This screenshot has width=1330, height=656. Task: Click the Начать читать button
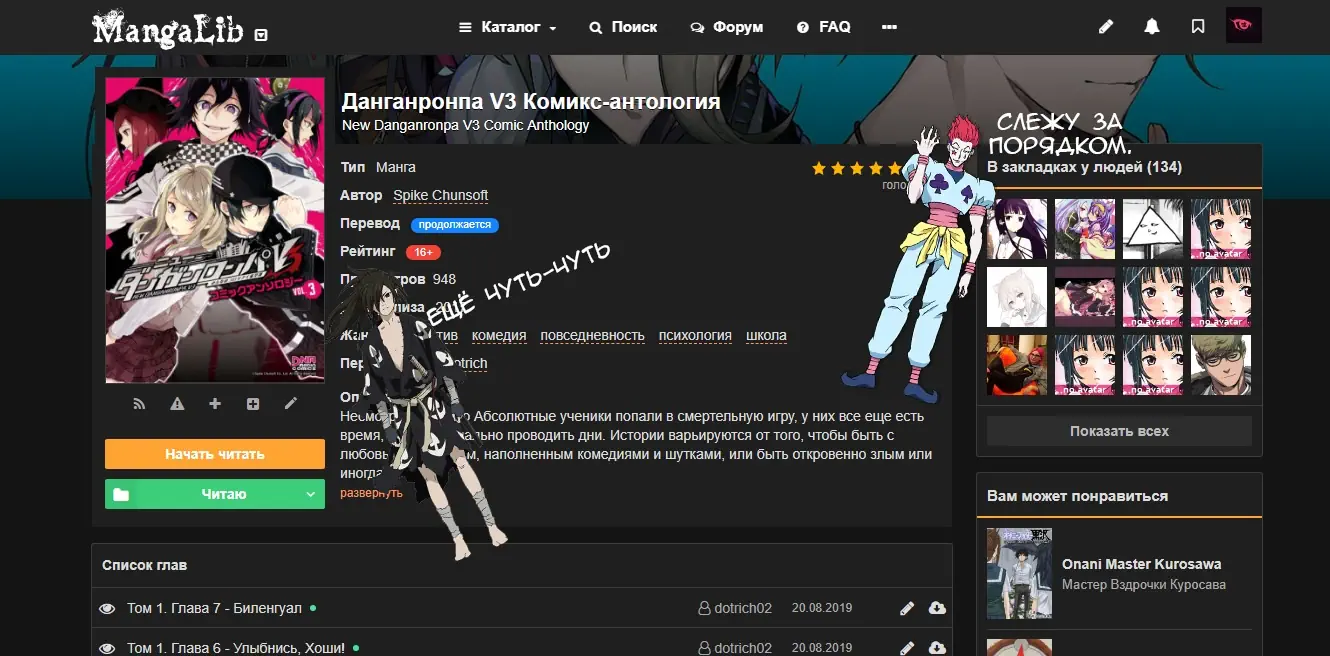pyautogui.click(x=215, y=454)
